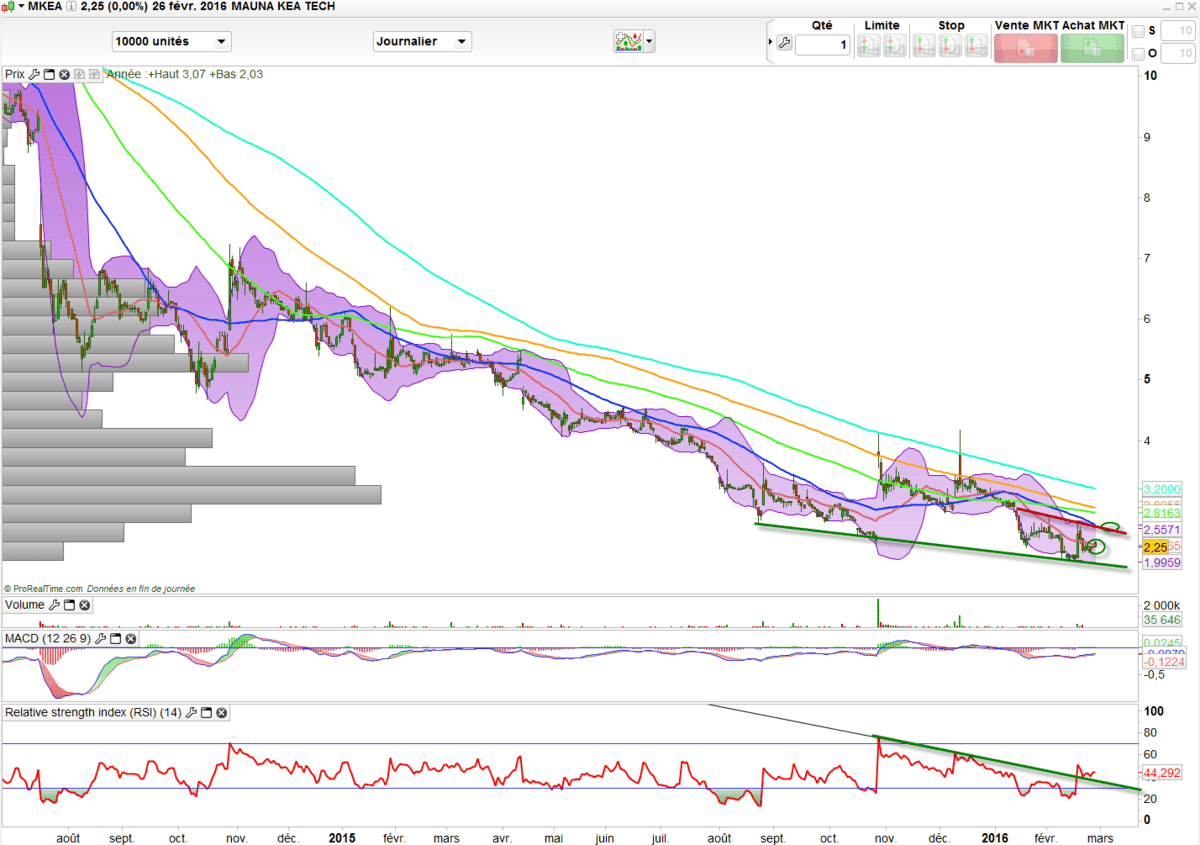Image resolution: width=1200 pixels, height=845 pixels.
Task: Click move-up arrow icon in Prix panel
Action: click(94, 74)
